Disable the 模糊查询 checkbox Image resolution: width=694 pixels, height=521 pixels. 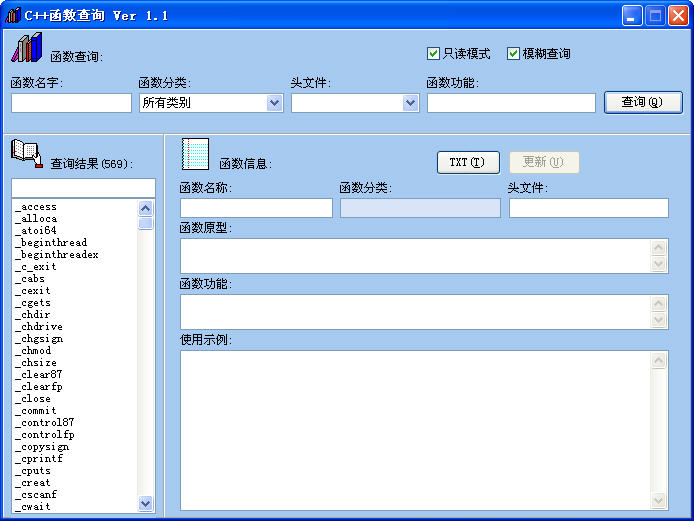pos(514,54)
